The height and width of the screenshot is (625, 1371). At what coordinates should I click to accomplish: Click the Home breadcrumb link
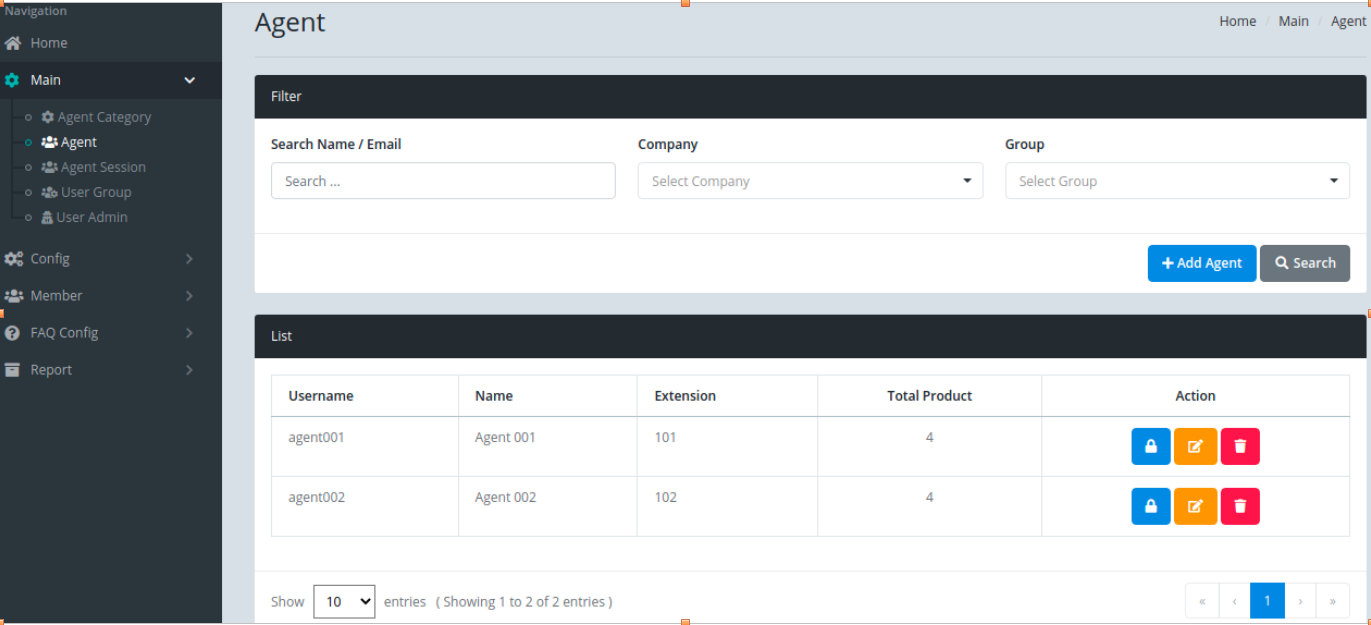(1237, 21)
